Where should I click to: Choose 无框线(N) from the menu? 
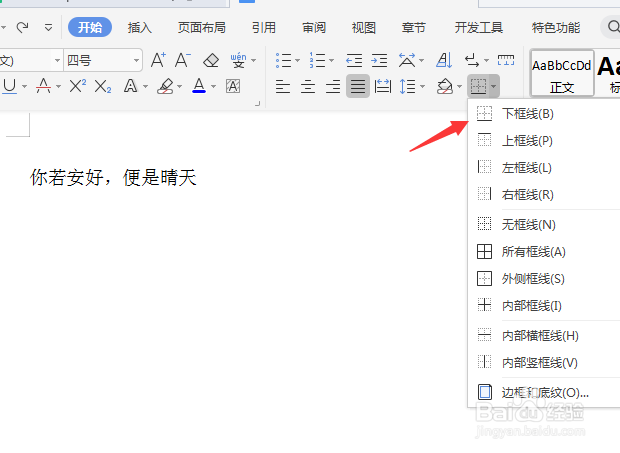pyautogui.click(x=544, y=225)
